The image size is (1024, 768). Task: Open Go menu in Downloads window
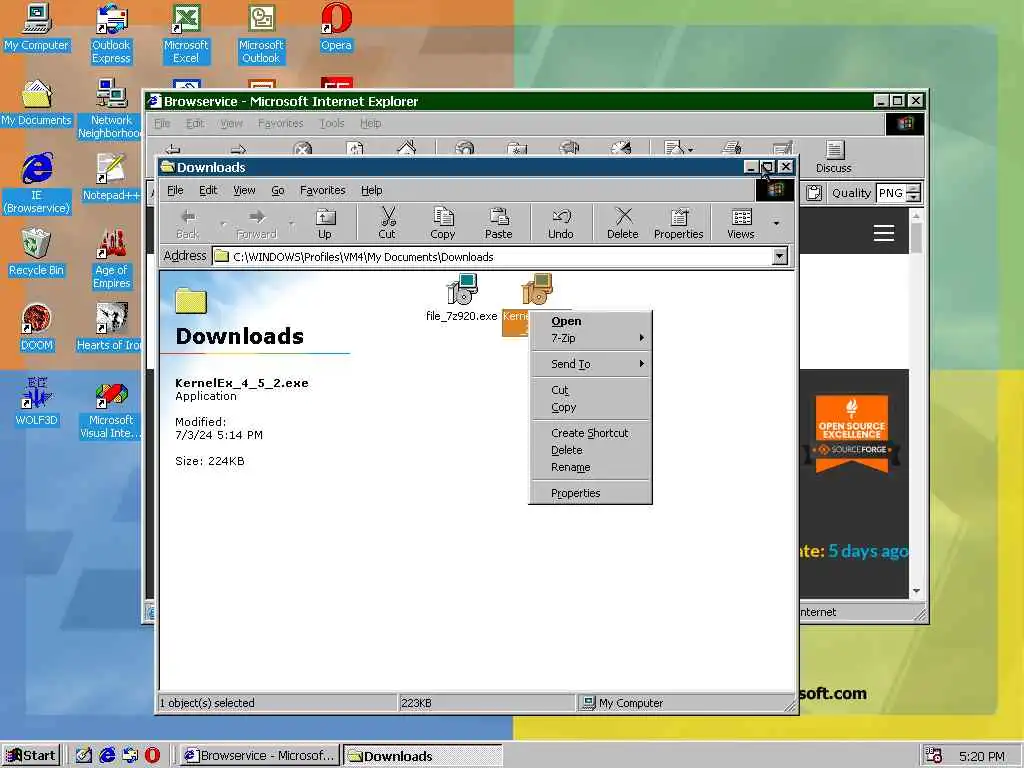[278, 190]
